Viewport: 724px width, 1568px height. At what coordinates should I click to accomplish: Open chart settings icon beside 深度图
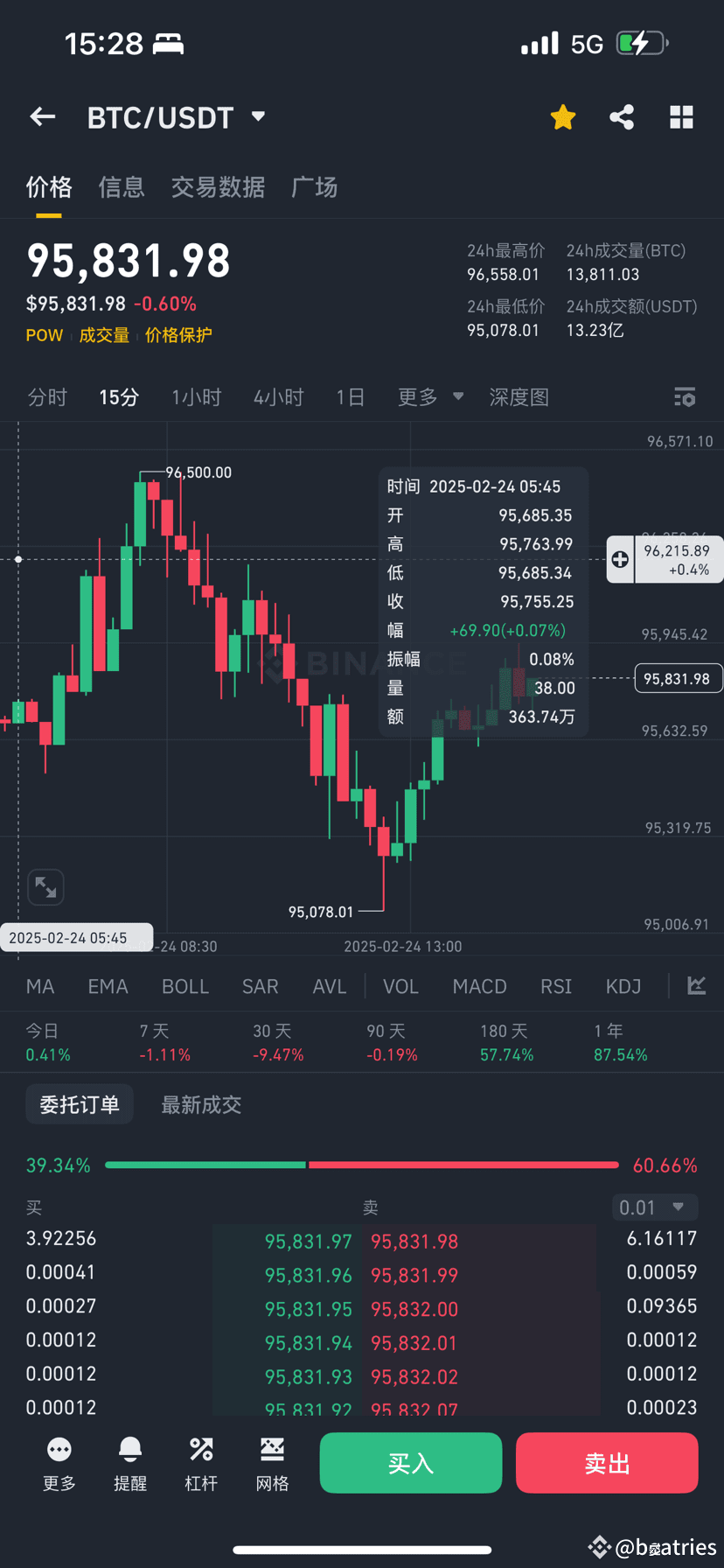(685, 397)
